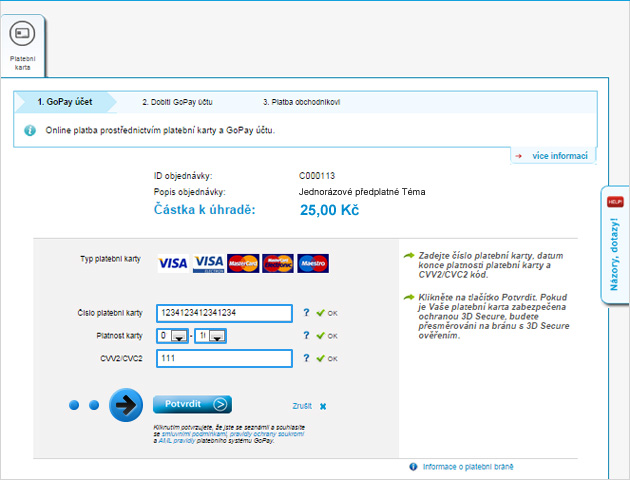
Task: Choose the MasterCard Electronic logo
Action: click(278, 263)
